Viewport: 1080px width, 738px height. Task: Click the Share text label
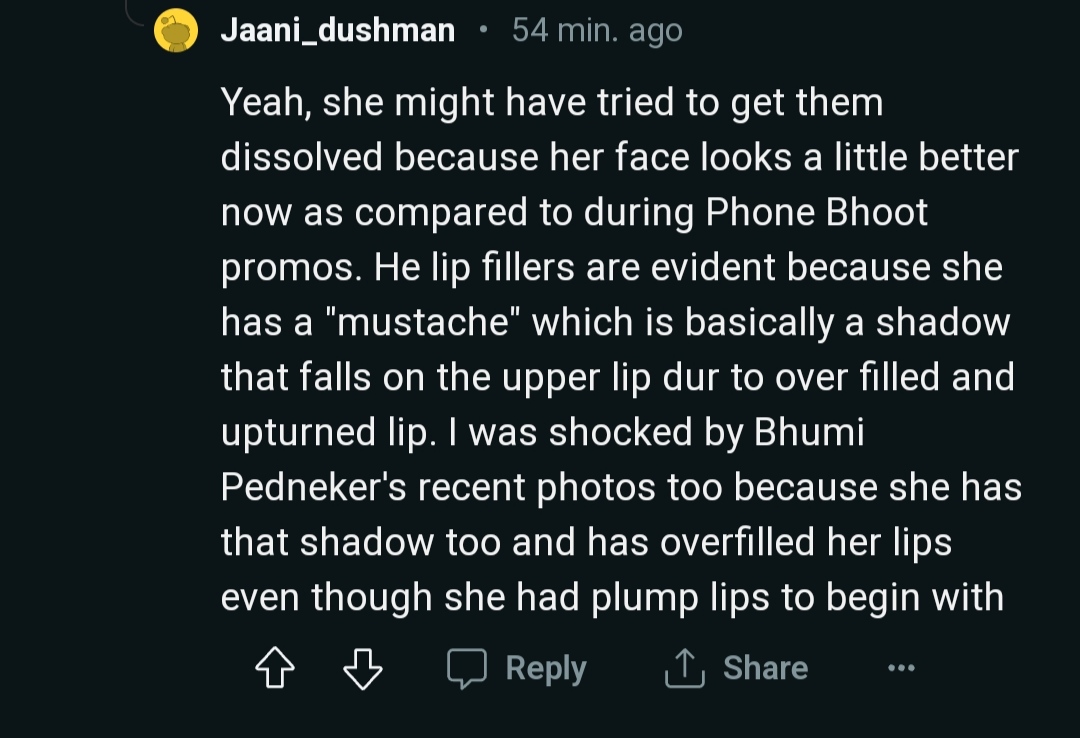coord(765,668)
